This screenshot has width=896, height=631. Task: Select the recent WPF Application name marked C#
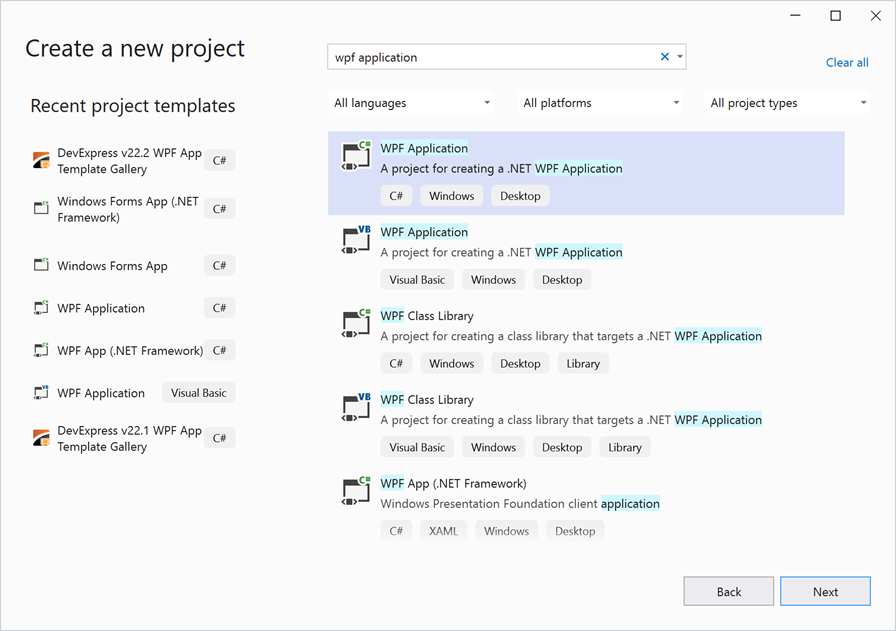(101, 308)
